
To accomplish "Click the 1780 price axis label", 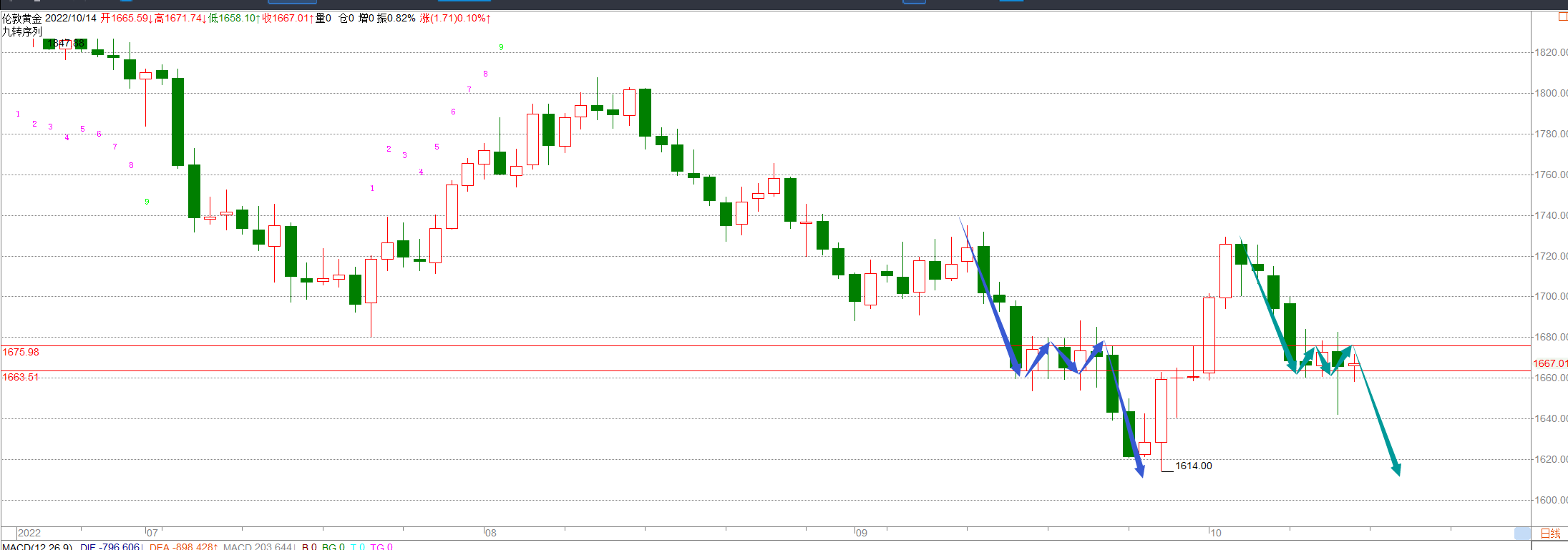I will pos(1551,134).
